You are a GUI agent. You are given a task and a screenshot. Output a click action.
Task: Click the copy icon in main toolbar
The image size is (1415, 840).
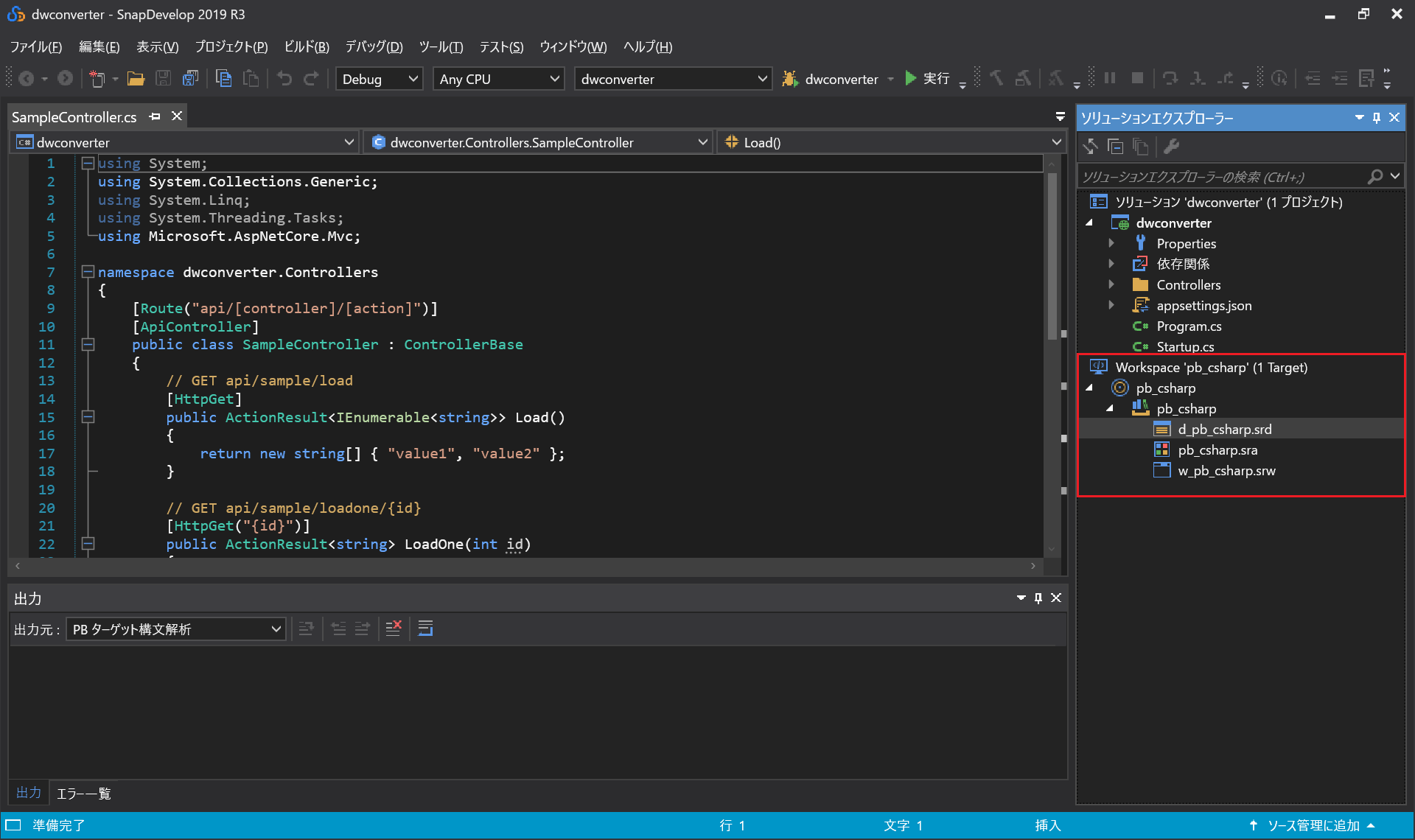[223, 79]
